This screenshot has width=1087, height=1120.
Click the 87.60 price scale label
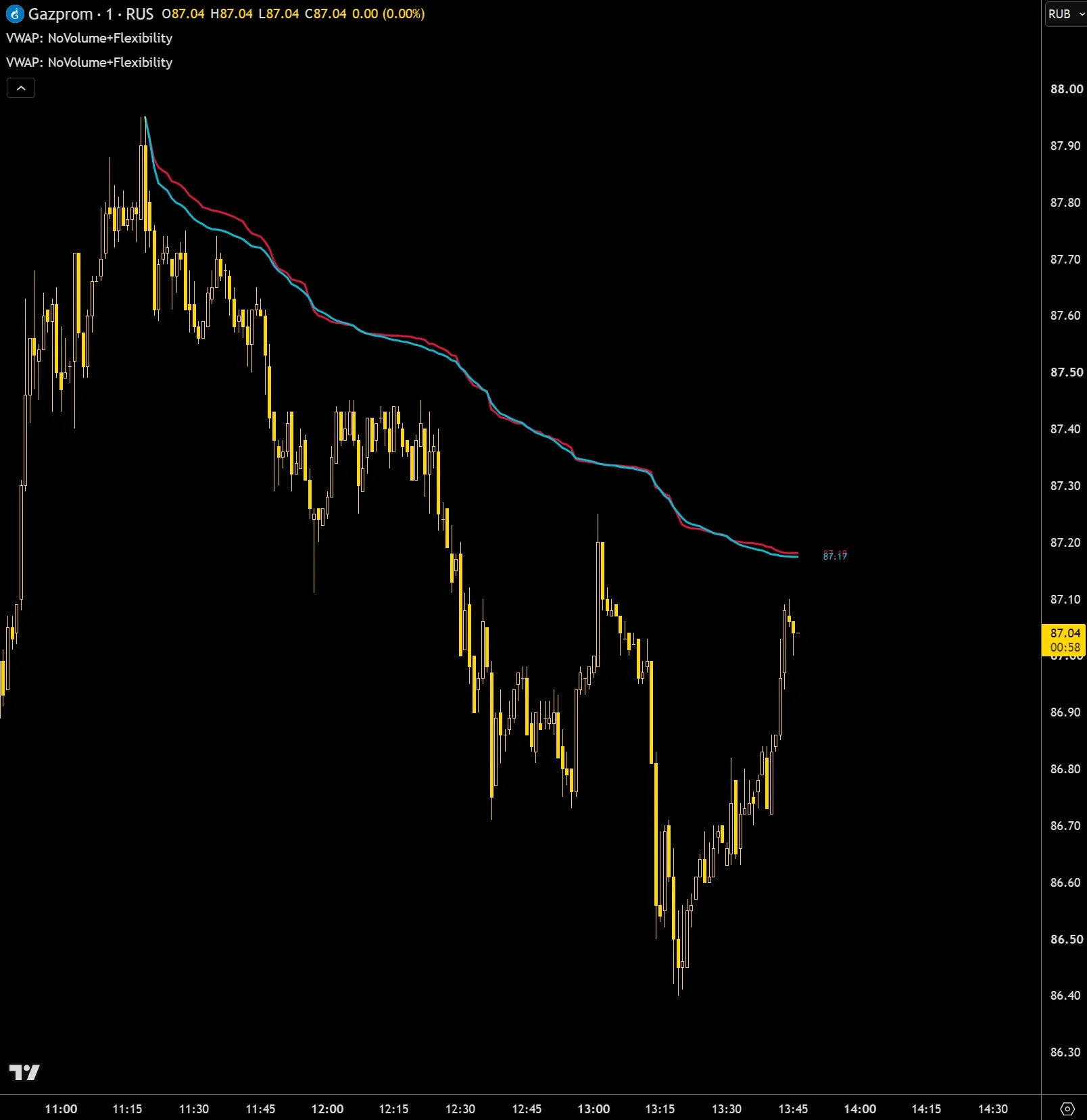tap(1067, 316)
